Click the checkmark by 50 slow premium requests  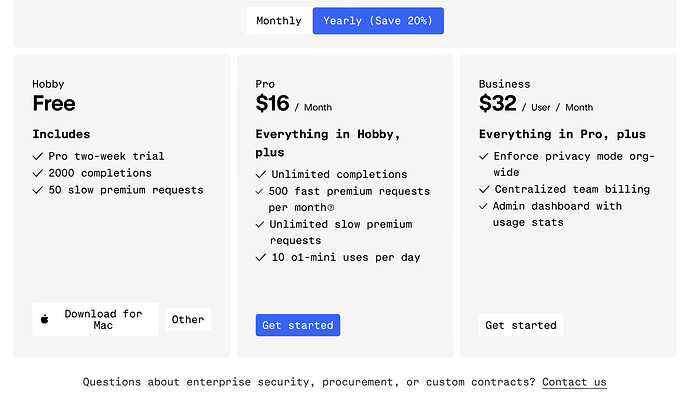(x=38, y=190)
